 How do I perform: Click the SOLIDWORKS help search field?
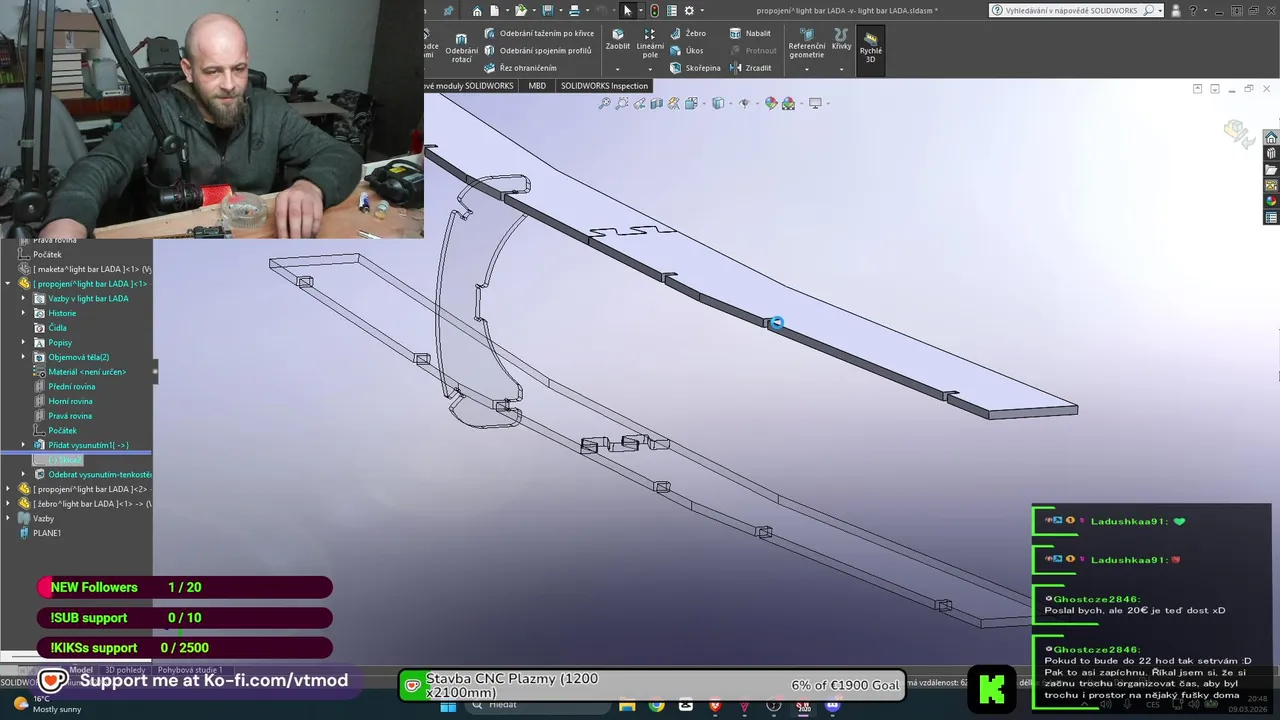click(x=1074, y=10)
